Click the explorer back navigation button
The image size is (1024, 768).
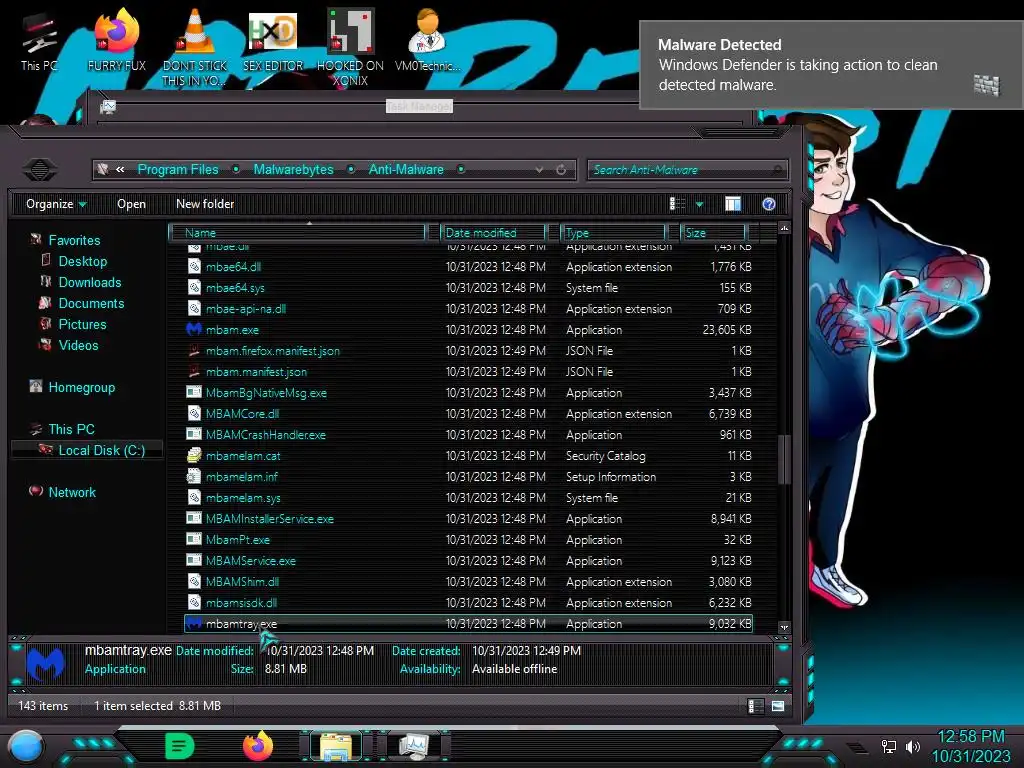pos(40,170)
